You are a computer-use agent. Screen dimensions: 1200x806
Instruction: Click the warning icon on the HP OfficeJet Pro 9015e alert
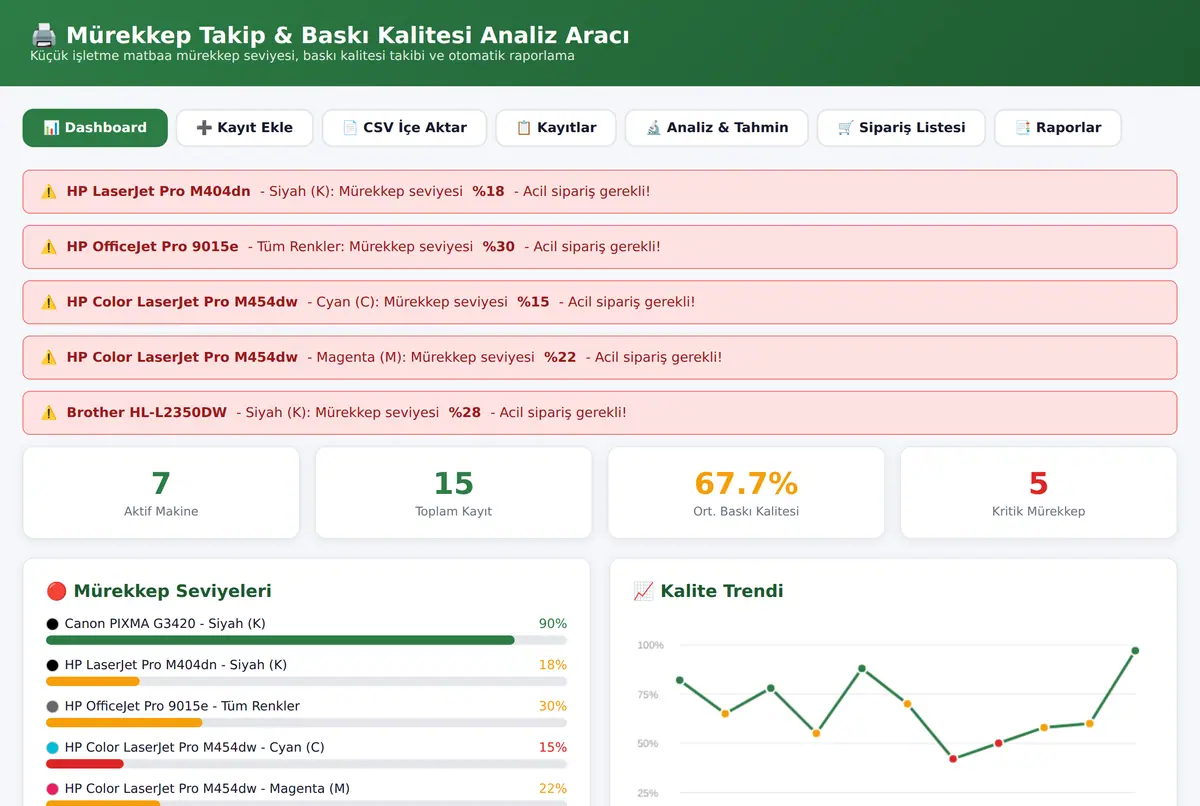pyautogui.click(x=49, y=247)
